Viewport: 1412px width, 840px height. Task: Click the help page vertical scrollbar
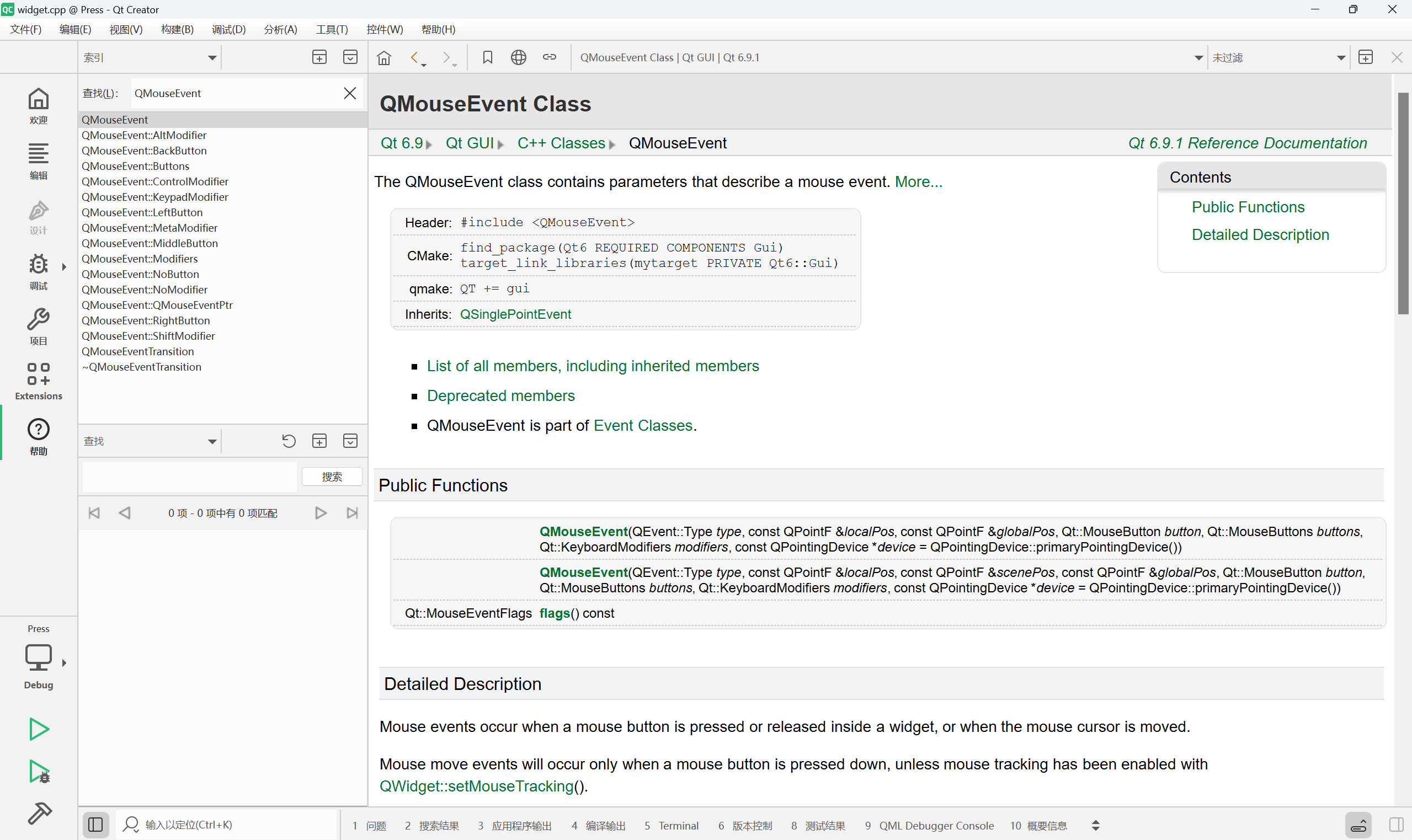click(x=1403, y=204)
